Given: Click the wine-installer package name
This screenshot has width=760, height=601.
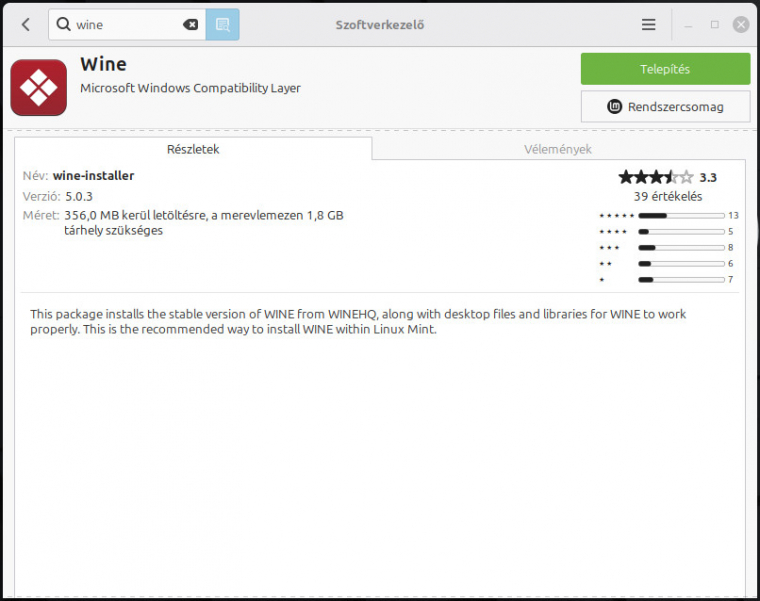Looking at the screenshot, I should 93,176.
